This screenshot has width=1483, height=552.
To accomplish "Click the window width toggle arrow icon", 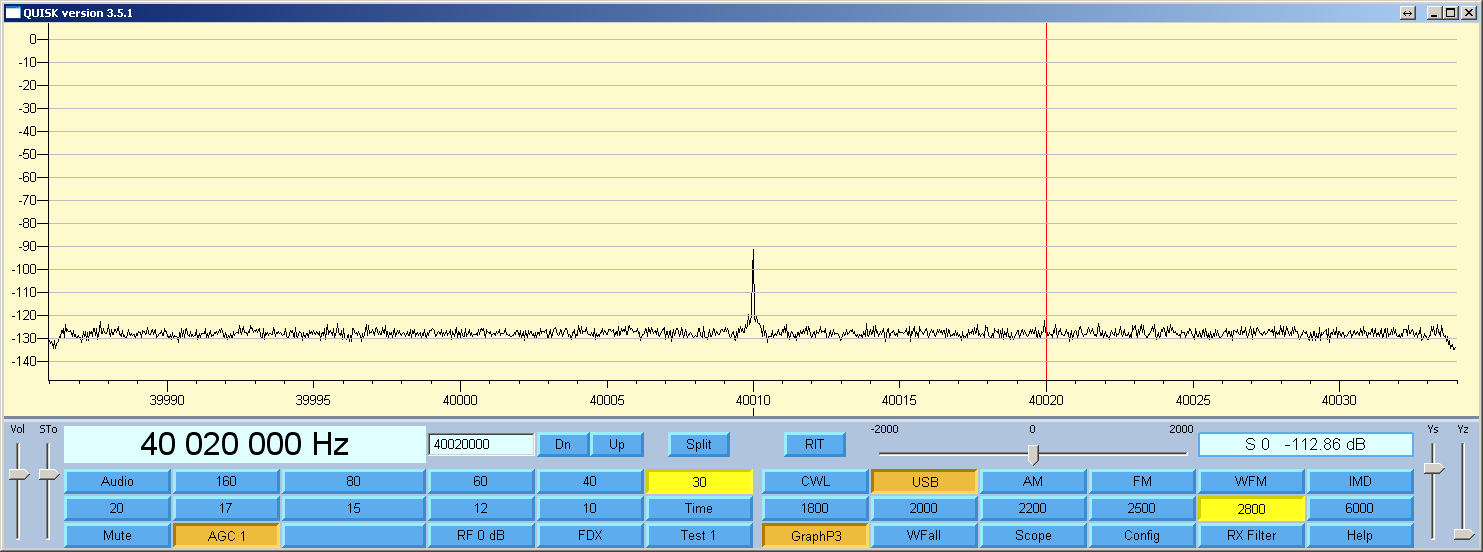I will [1407, 13].
